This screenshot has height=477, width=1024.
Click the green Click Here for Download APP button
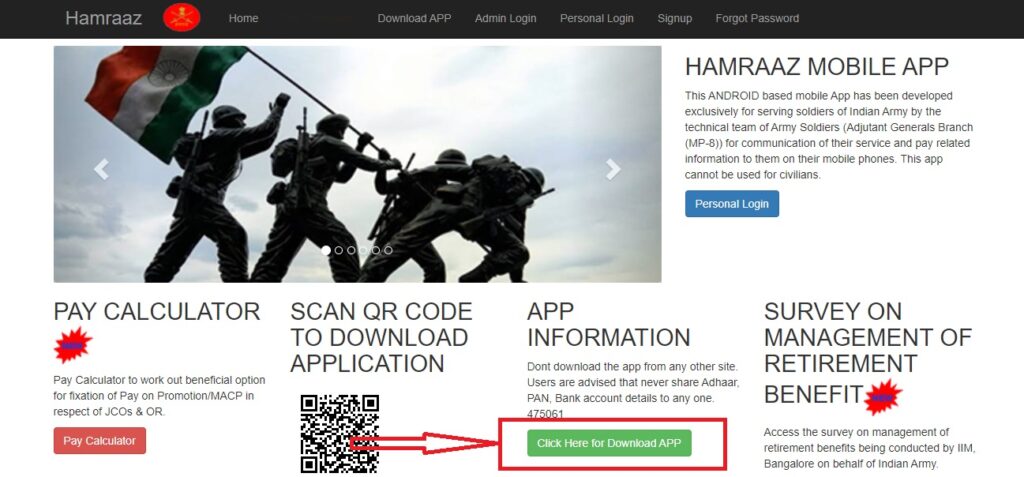coord(609,443)
